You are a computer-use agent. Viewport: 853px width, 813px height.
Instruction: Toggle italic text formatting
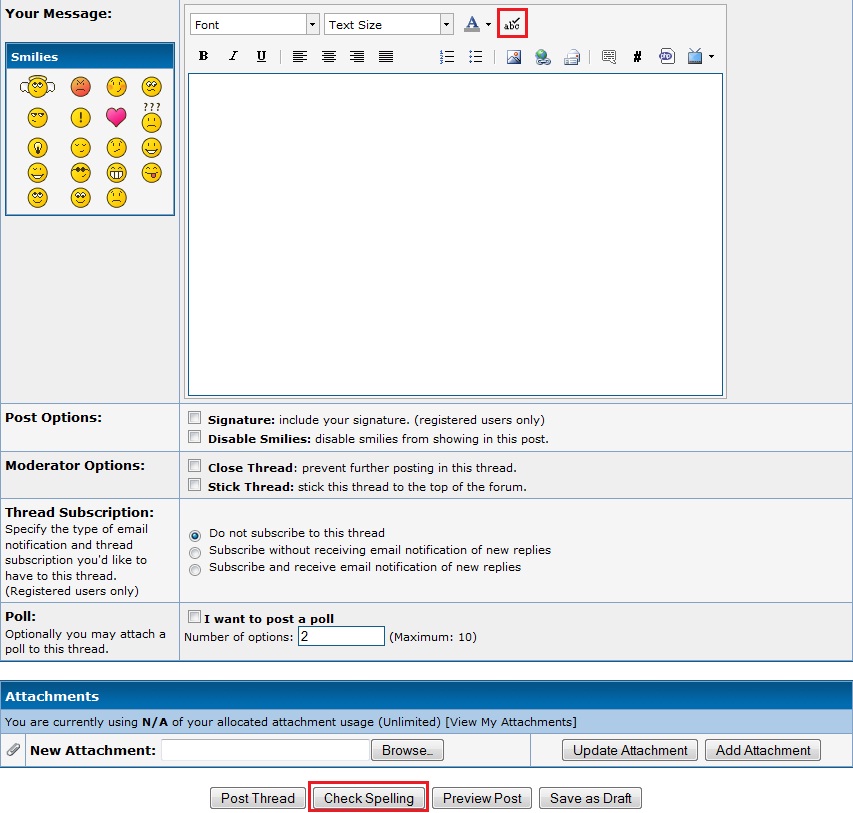click(x=233, y=56)
